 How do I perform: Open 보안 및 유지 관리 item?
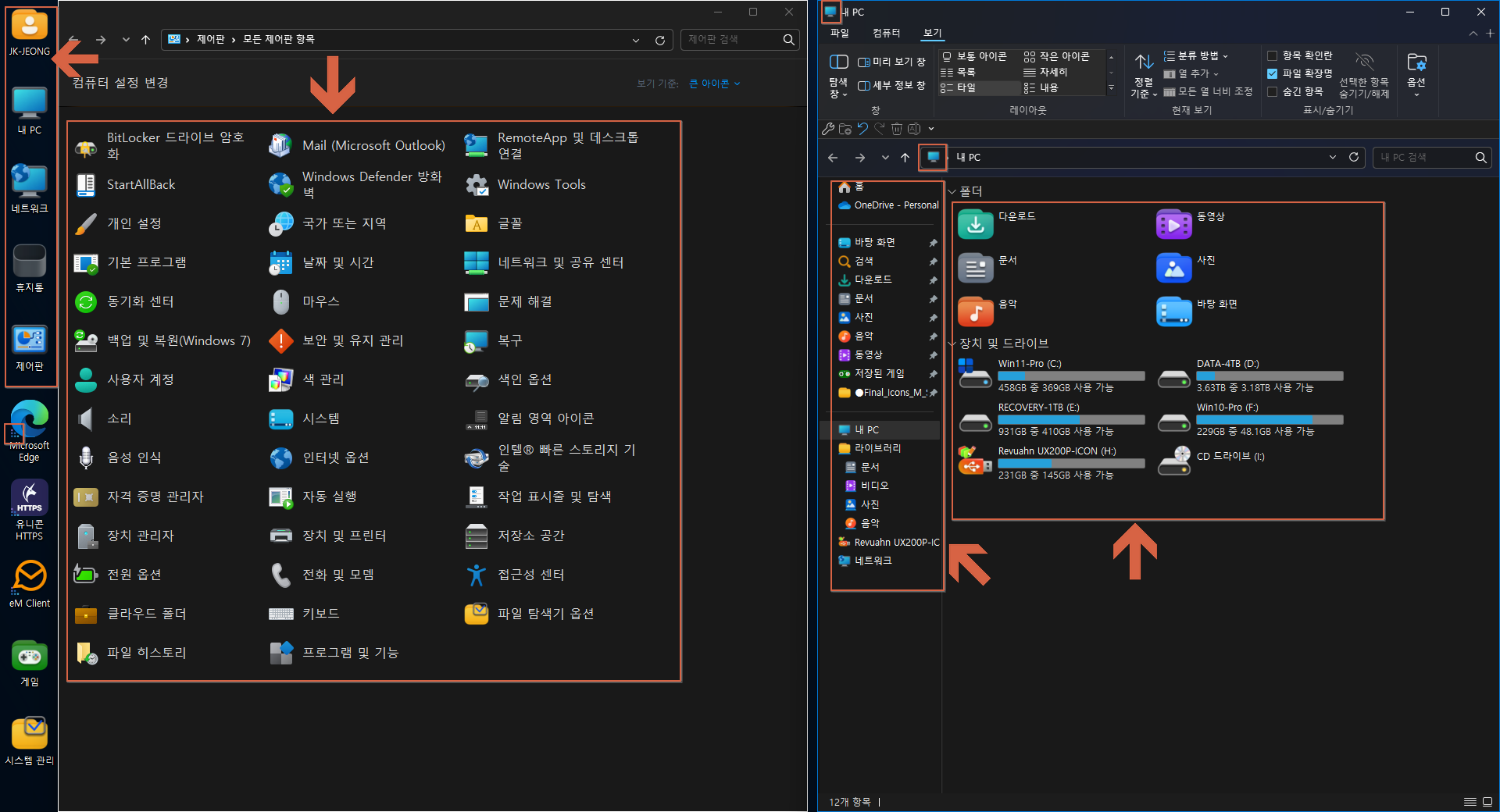click(x=337, y=340)
